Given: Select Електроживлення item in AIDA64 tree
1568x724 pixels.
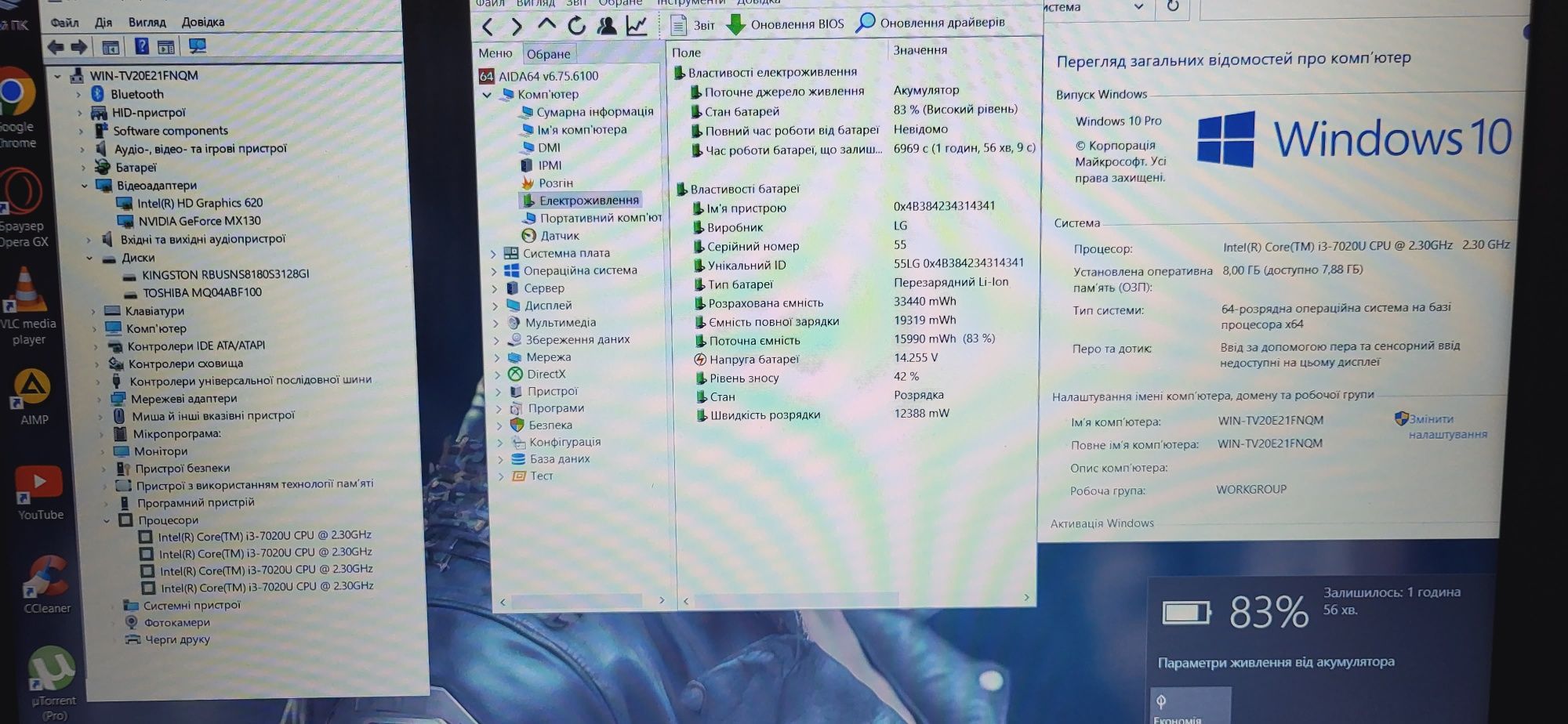Looking at the screenshot, I should (x=581, y=201).
